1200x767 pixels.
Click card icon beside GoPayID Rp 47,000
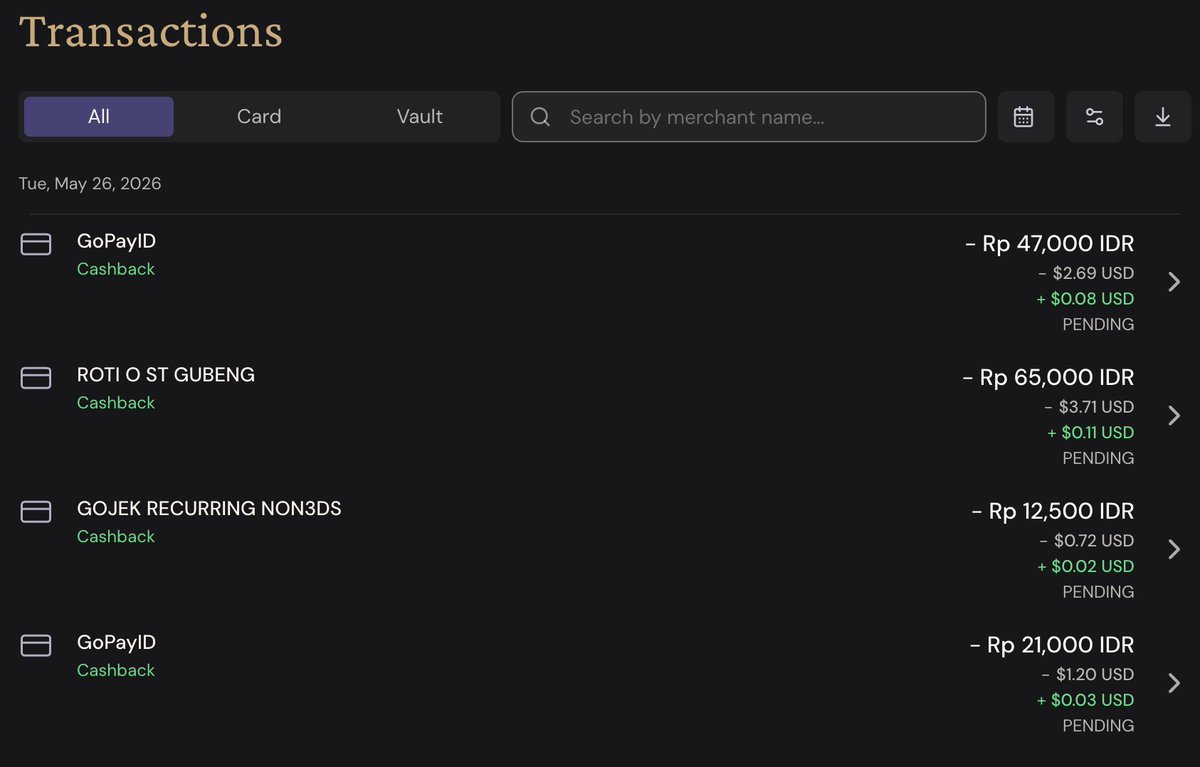(x=36, y=244)
